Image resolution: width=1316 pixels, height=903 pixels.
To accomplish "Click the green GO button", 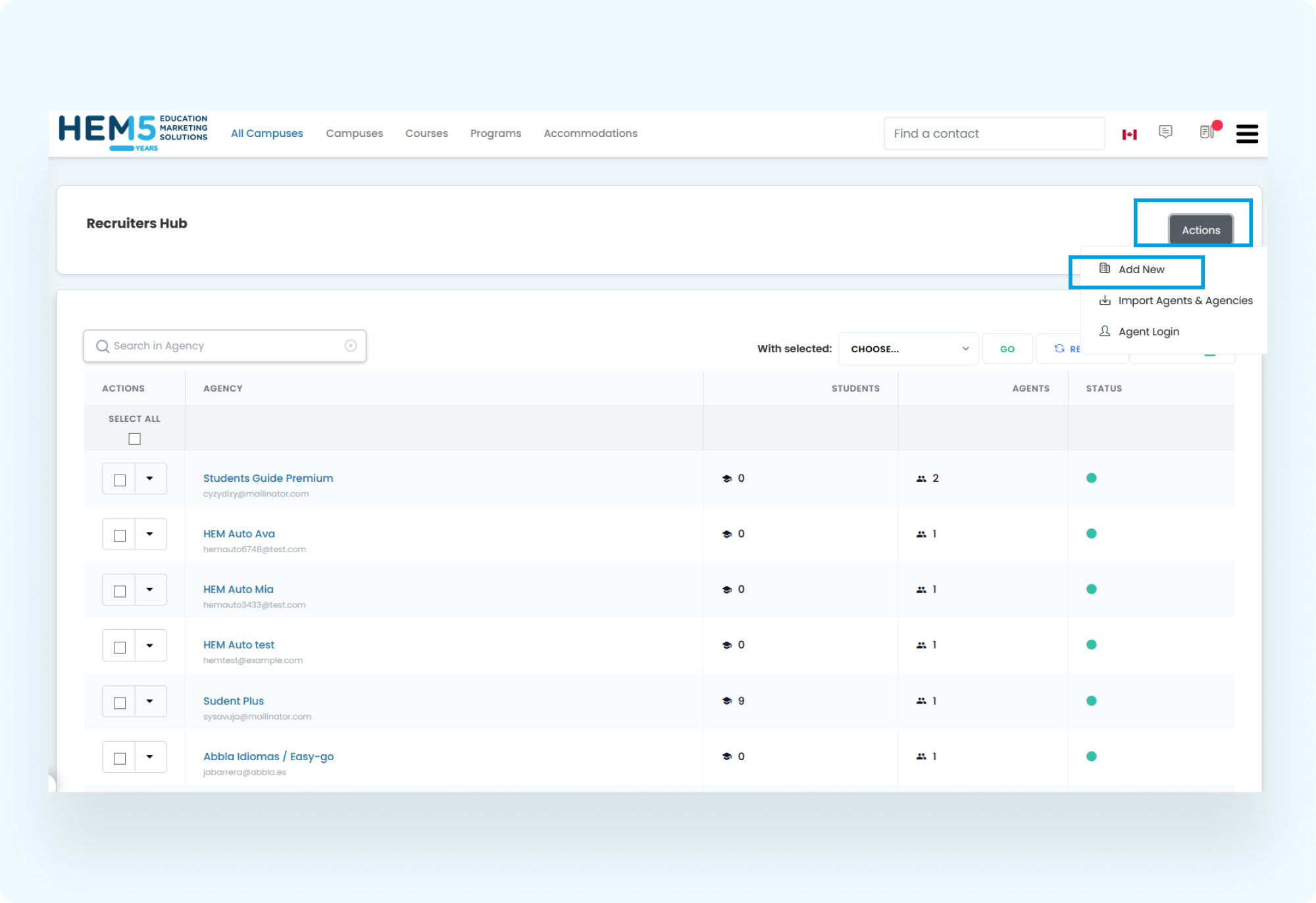I will point(1007,349).
